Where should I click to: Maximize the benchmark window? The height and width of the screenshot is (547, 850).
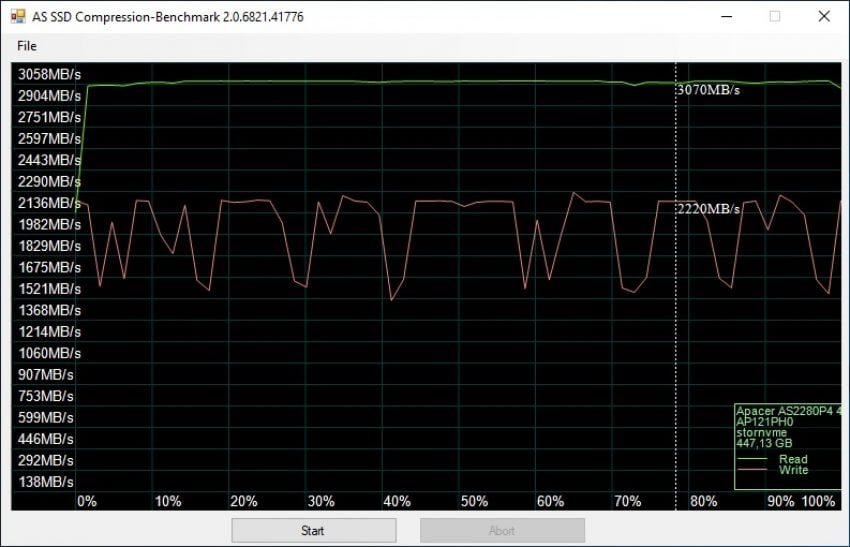[775, 17]
